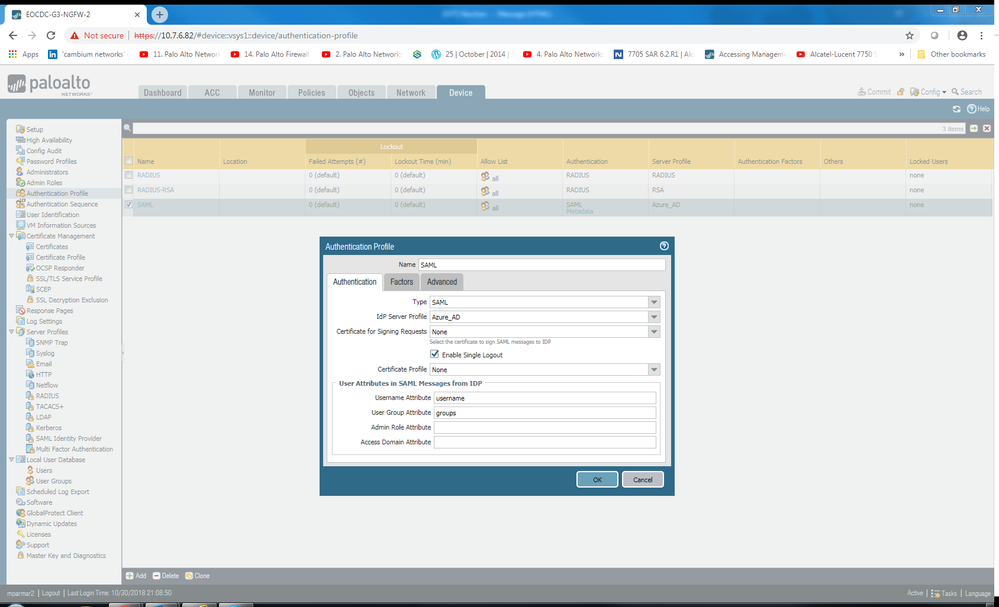The width and height of the screenshot is (999, 607).
Task: Open the Search tool
Action: click(x=967, y=92)
